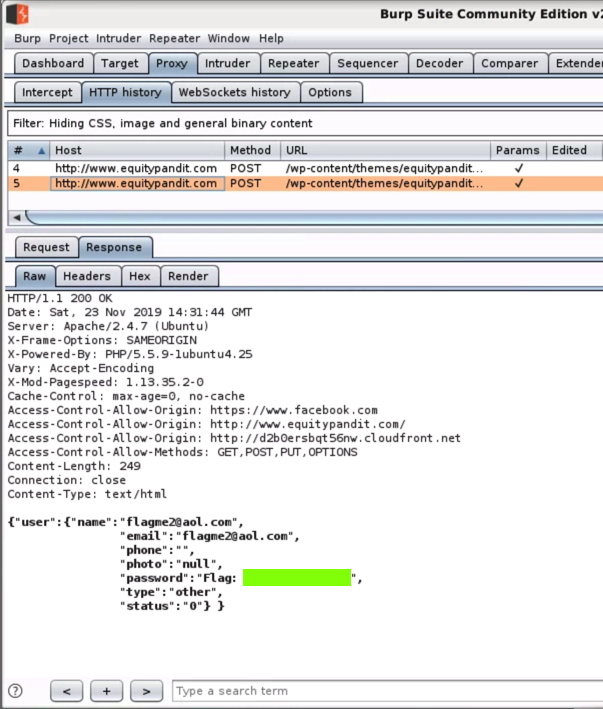Click the 'HTTP/1.1 200 OK' status line
Screen dimensions: 603x709
click(x=60, y=298)
